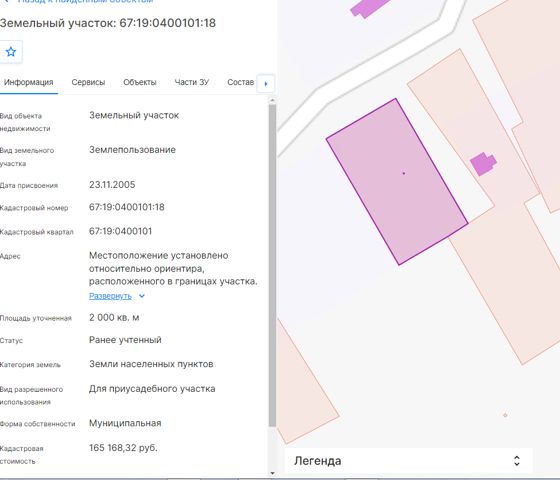Click the Форма собственности field label
Viewport: 560px width, 482px height.
click(38, 424)
